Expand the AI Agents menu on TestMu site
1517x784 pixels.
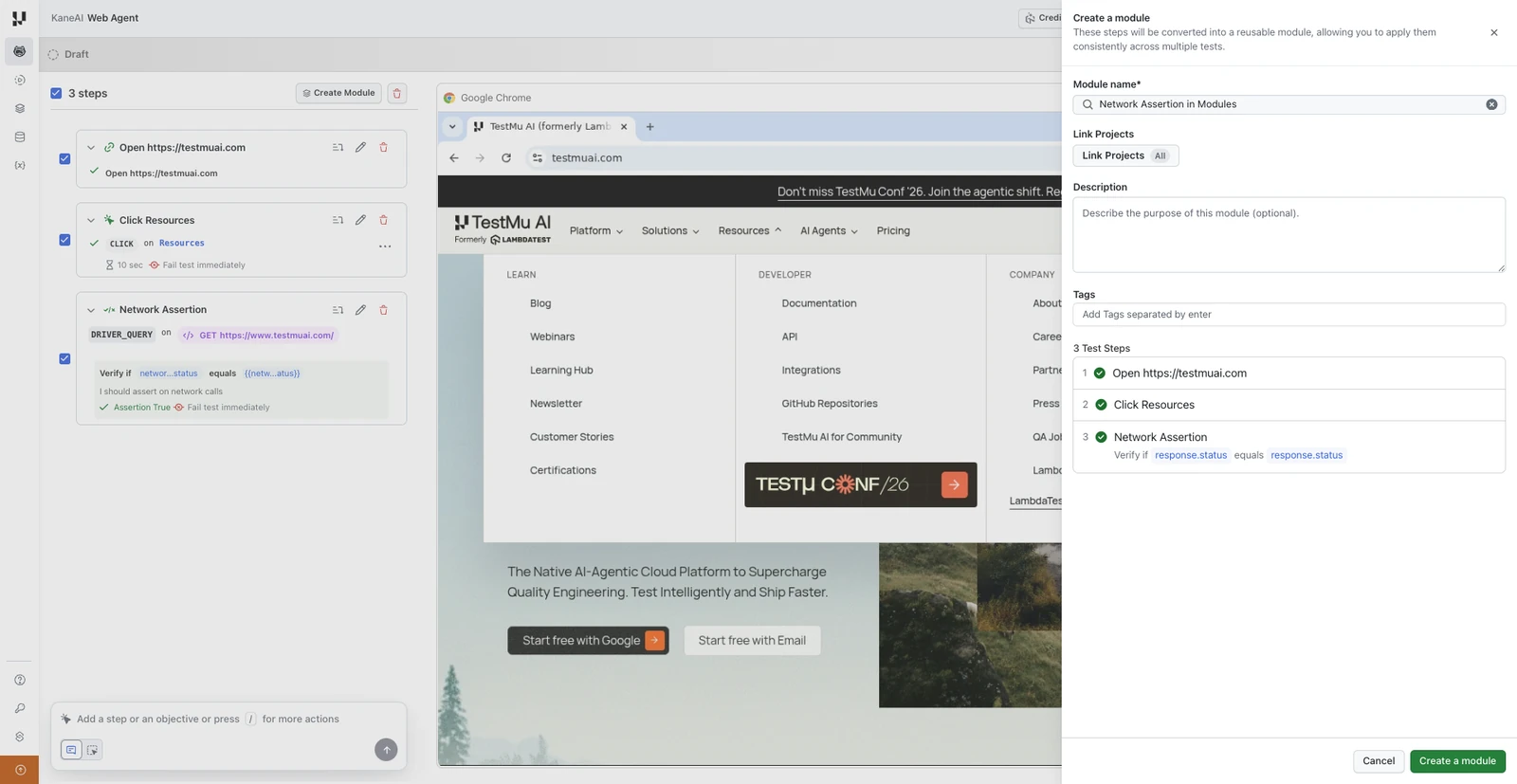tap(829, 230)
